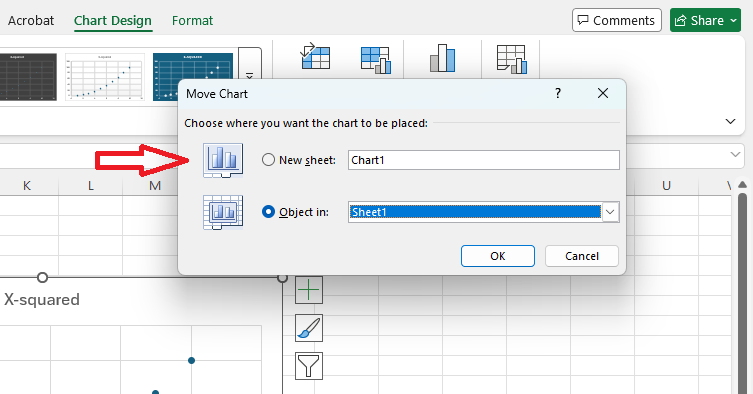Image resolution: width=753 pixels, height=394 pixels.
Task: Click Cancel in Move Chart dialog
Action: click(x=582, y=256)
